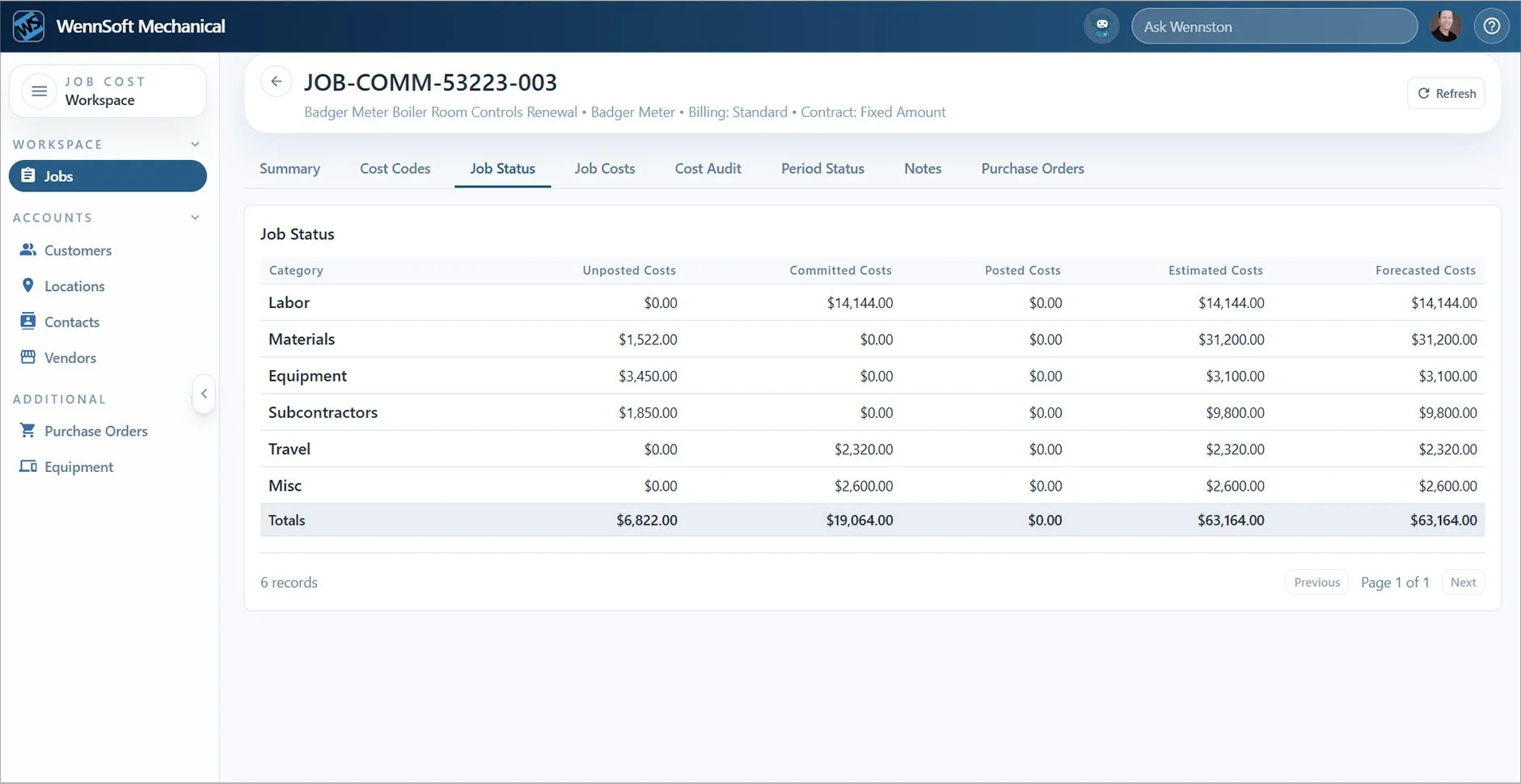Open the Purchase Orders tab

(x=1033, y=168)
